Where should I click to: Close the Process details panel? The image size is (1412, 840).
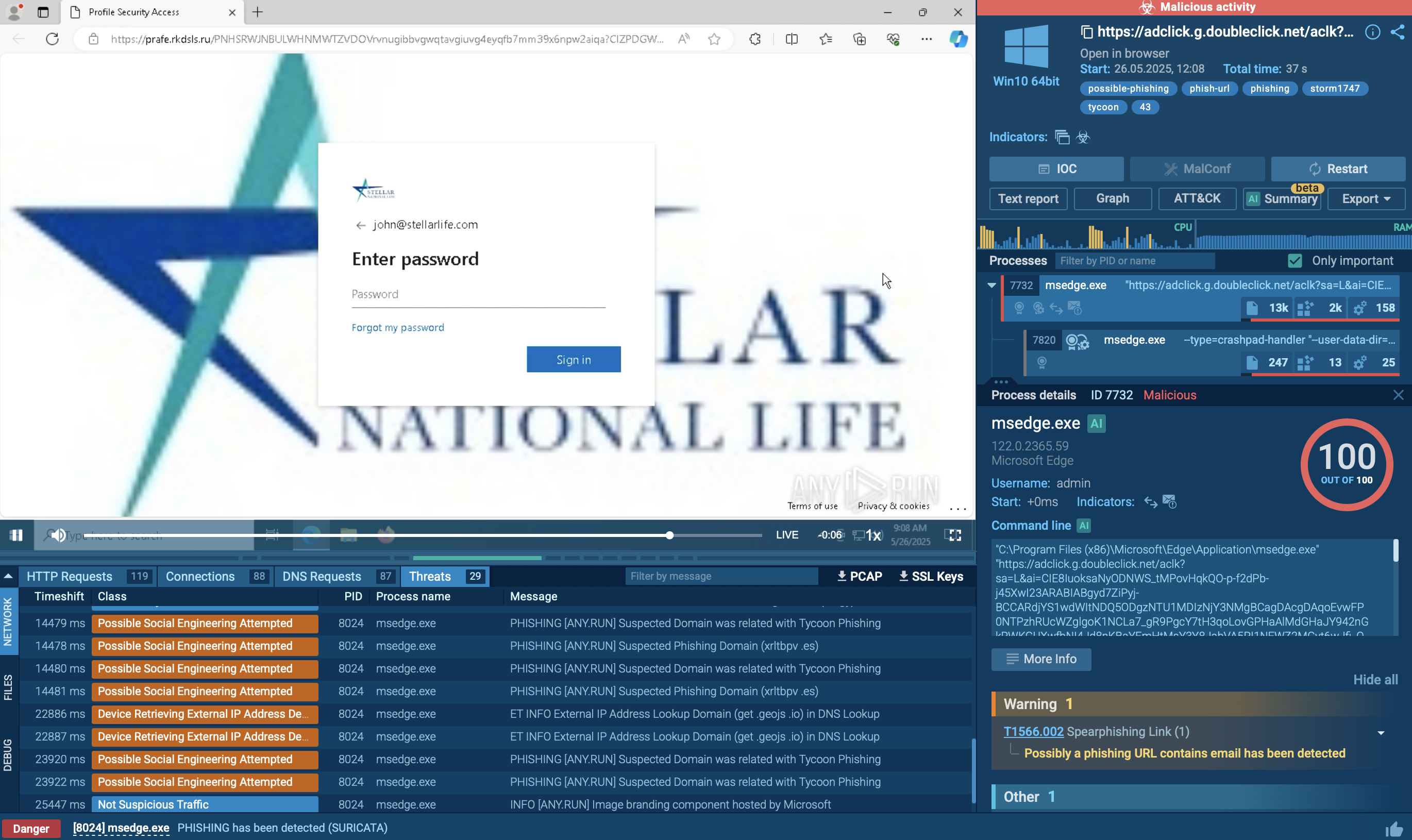point(1398,395)
